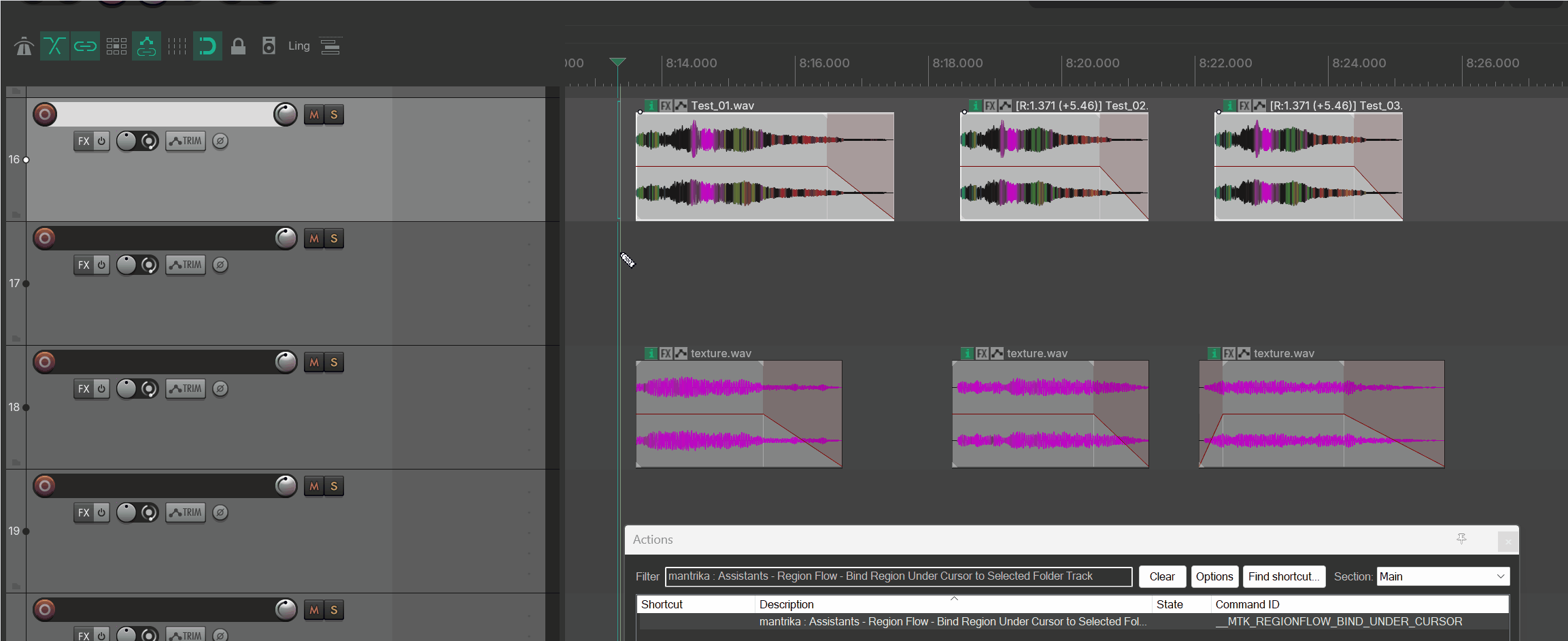The height and width of the screenshot is (641, 1568).
Task: Open TRIM envelope panel on track 17
Action: (186, 265)
